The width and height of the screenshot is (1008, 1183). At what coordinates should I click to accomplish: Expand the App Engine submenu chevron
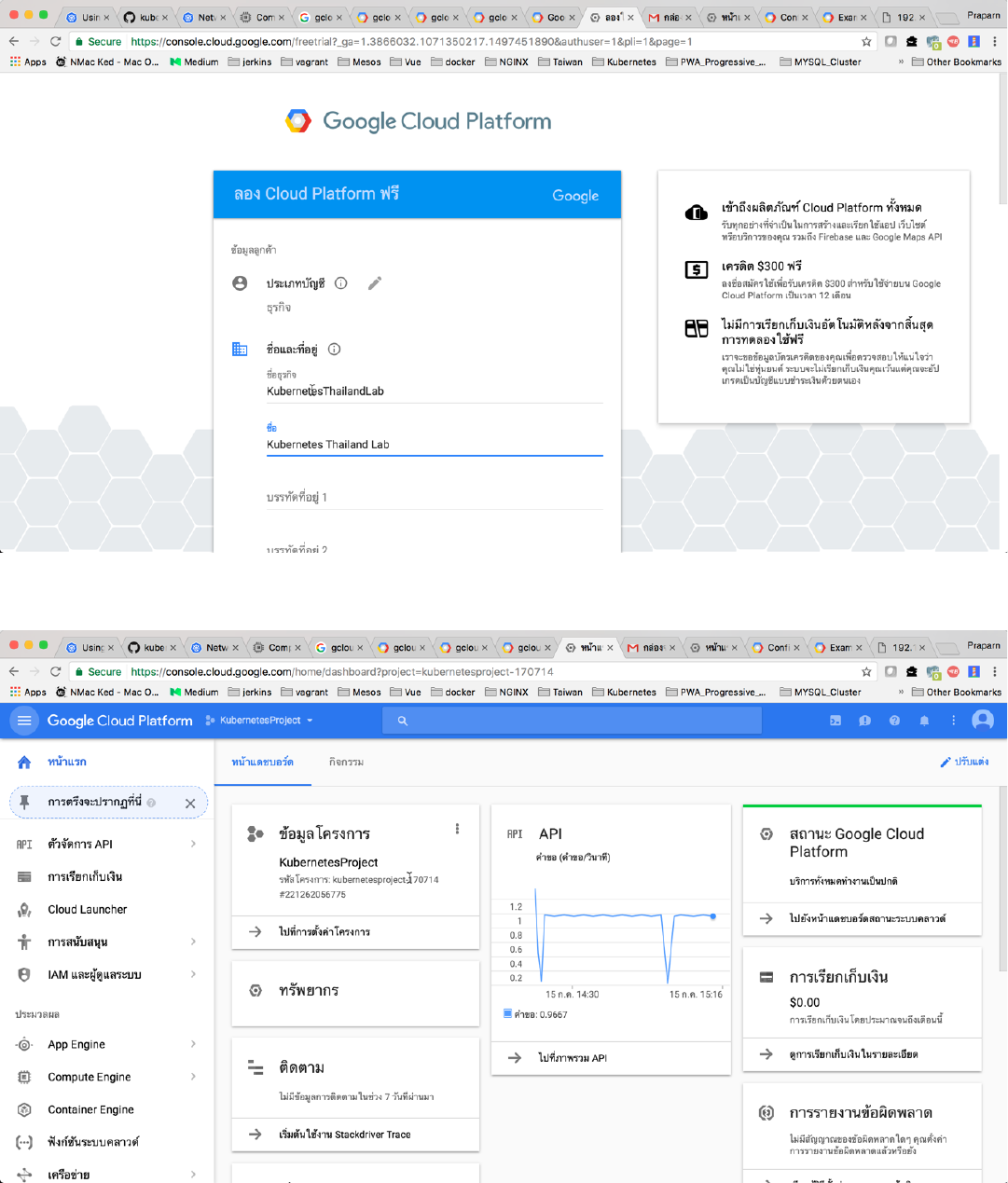(193, 1045)
